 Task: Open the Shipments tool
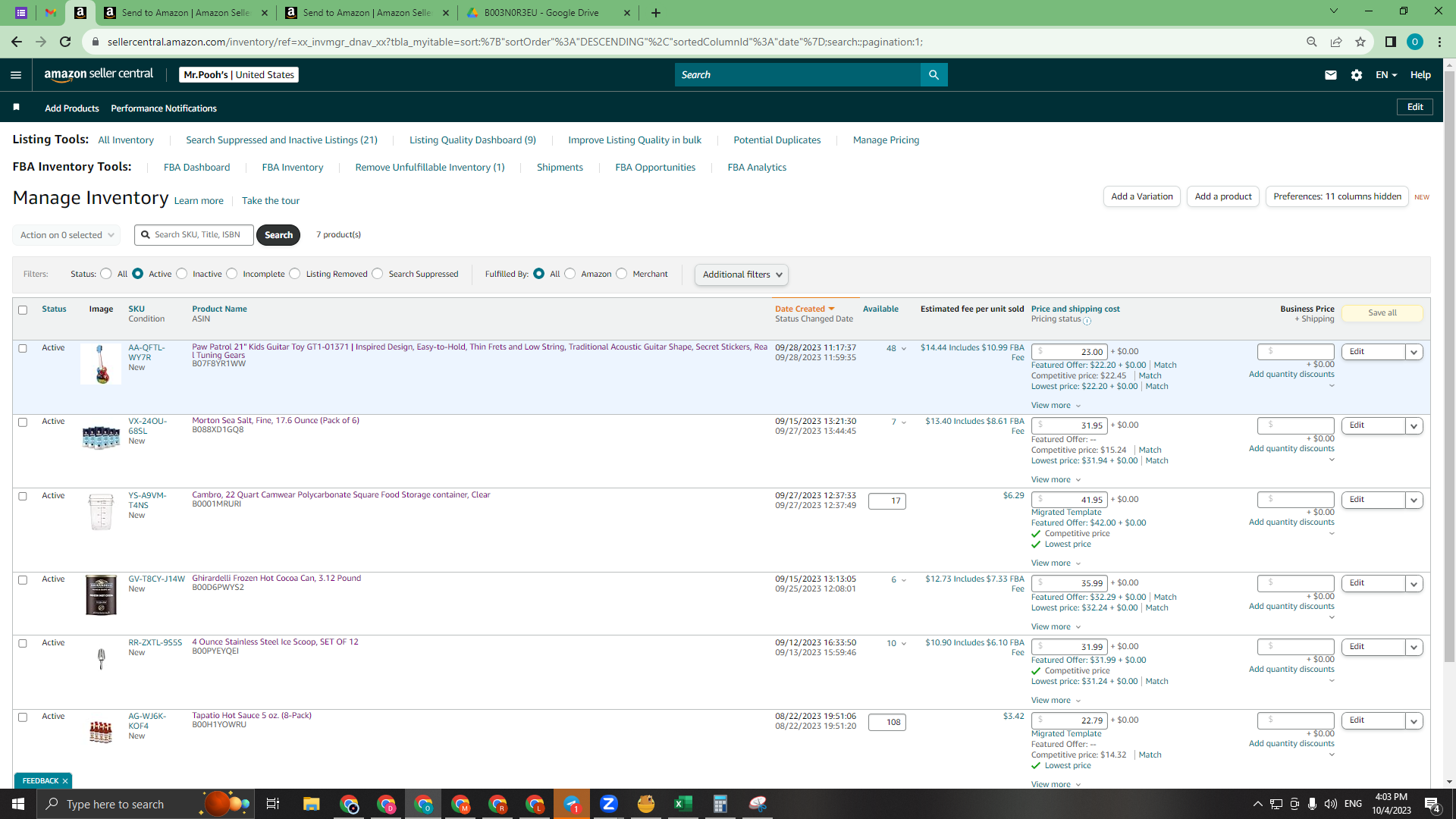click(x=560, y=168)
